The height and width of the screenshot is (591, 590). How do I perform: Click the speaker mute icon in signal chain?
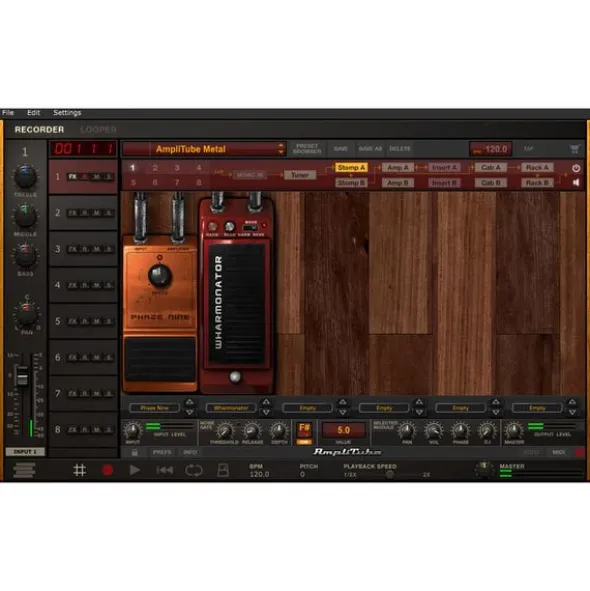[x=576, y=182]
